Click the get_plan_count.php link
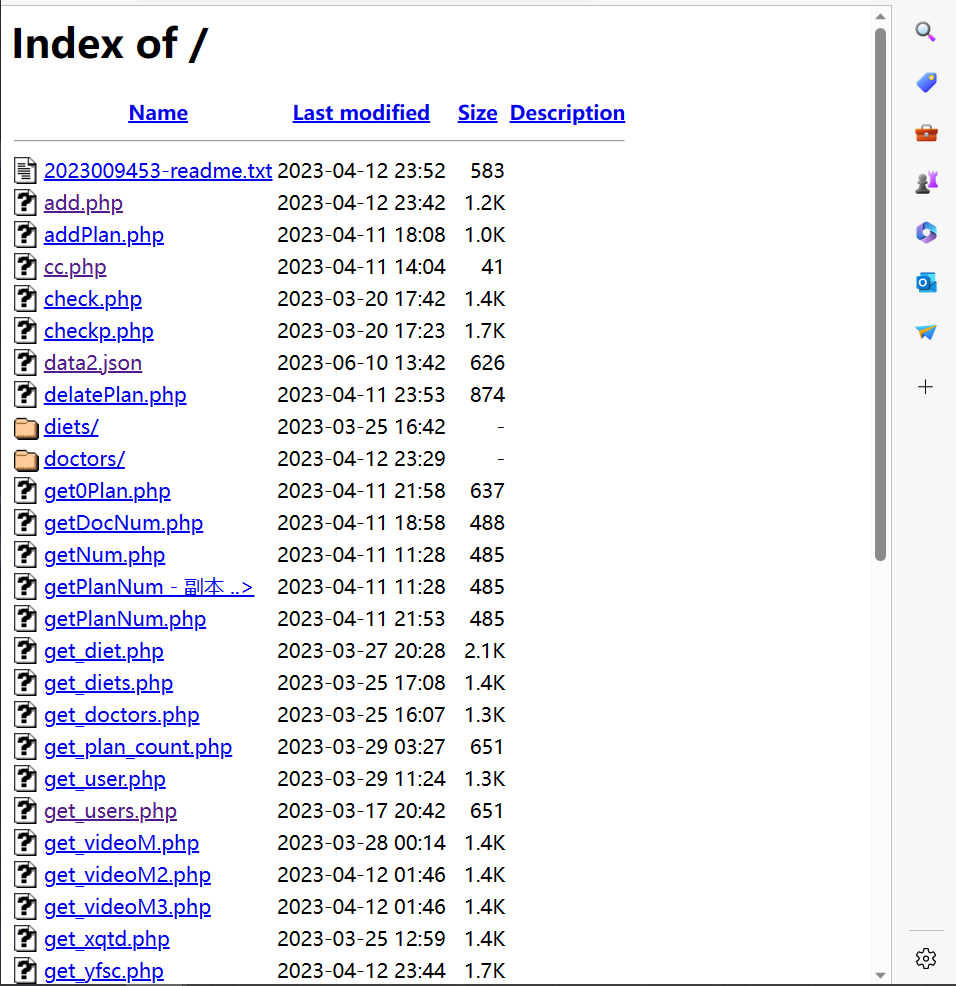 (138, 747)
